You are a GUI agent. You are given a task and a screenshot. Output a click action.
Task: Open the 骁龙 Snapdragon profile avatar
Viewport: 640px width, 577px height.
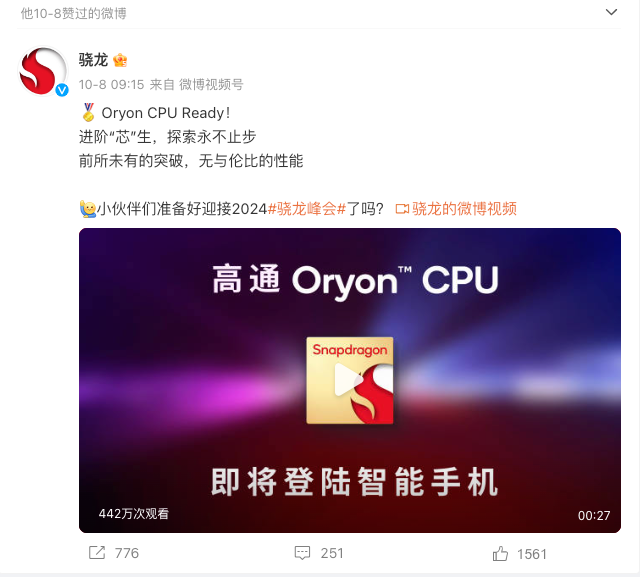coord(42,71)
